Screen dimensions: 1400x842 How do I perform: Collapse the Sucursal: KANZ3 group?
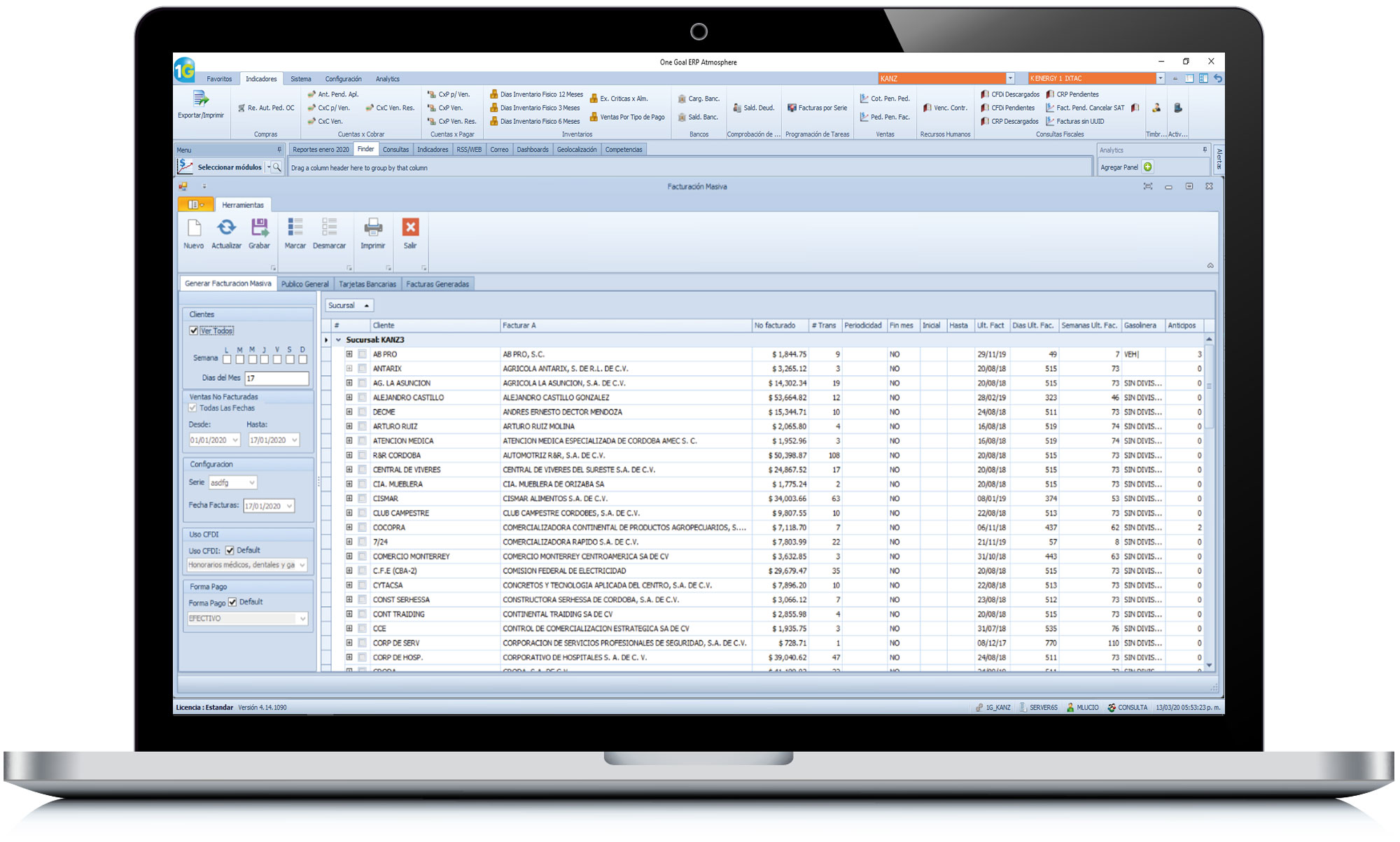click(339, 340)
